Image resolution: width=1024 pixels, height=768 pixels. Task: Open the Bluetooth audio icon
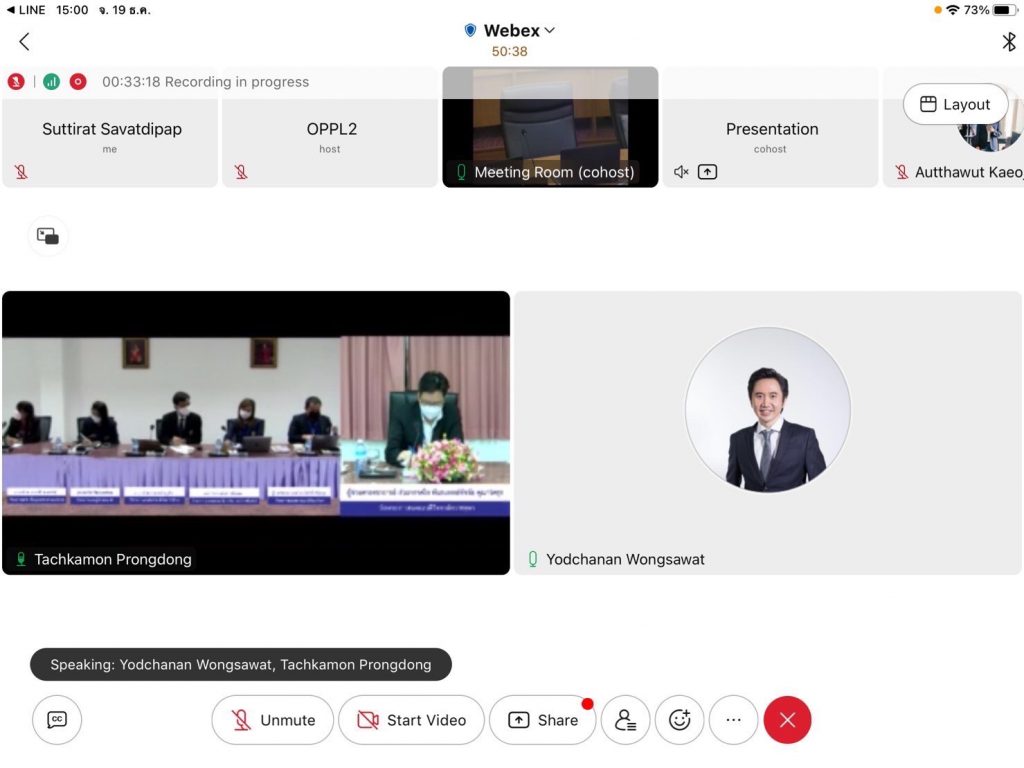tap(1008, 41)
